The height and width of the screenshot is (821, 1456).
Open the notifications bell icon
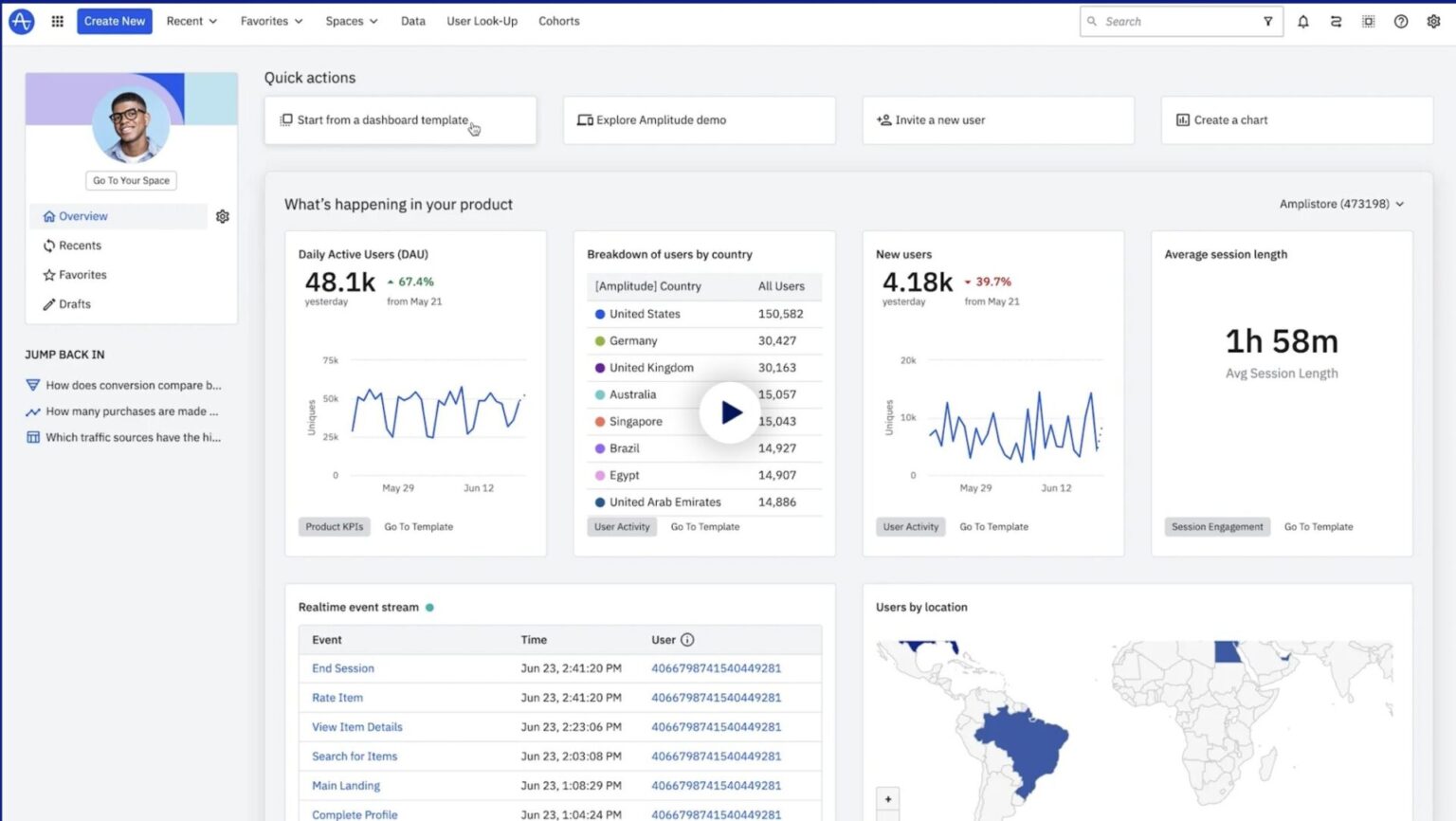(x=1303, y=21)
